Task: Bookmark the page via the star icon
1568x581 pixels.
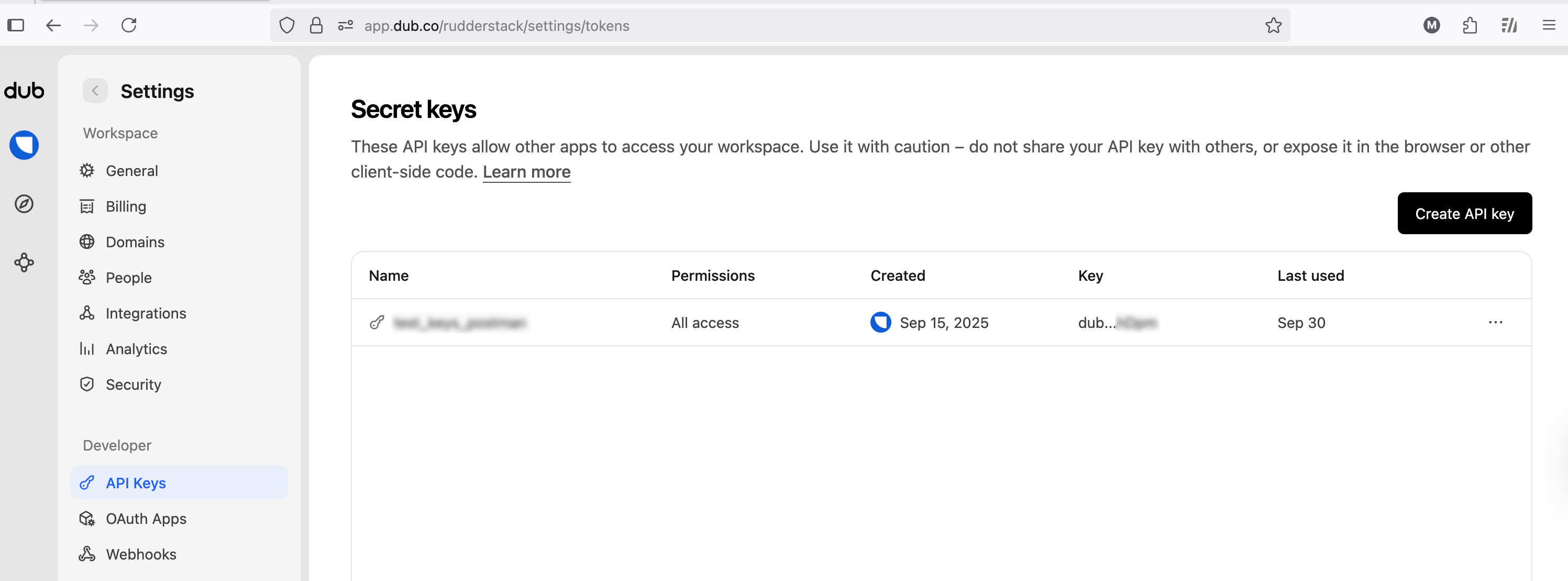Action: point(1273,25)
